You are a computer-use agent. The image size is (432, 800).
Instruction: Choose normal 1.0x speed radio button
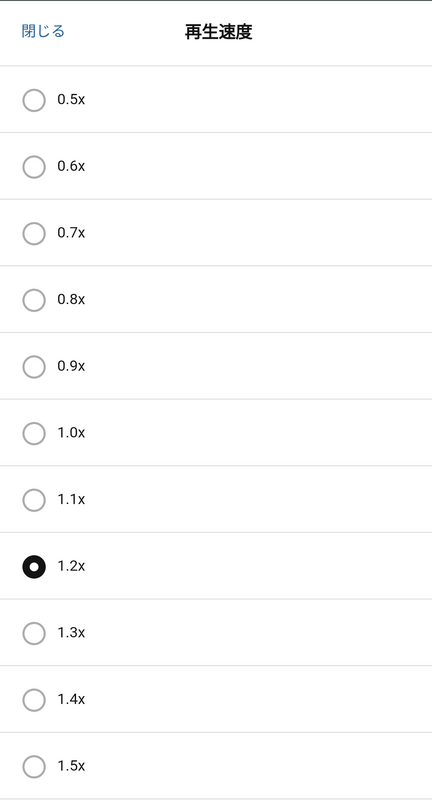[34, 433]
